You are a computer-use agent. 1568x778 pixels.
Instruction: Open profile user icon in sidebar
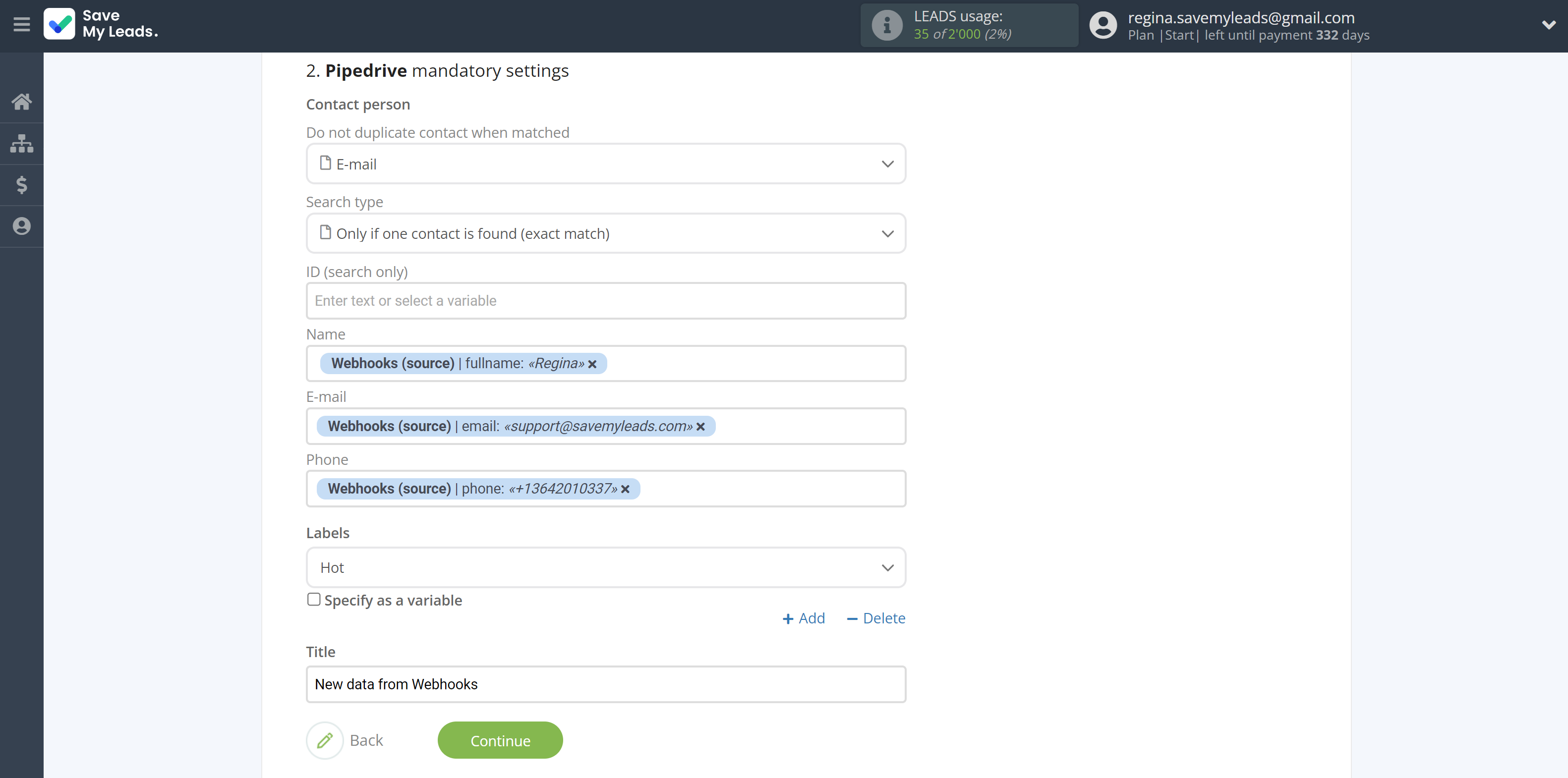(21, 226)
